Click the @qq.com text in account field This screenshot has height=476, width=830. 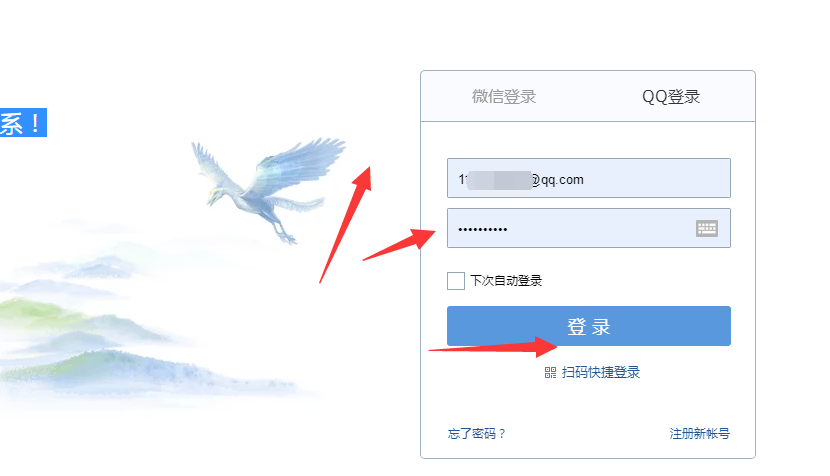[x=557, y=180]
